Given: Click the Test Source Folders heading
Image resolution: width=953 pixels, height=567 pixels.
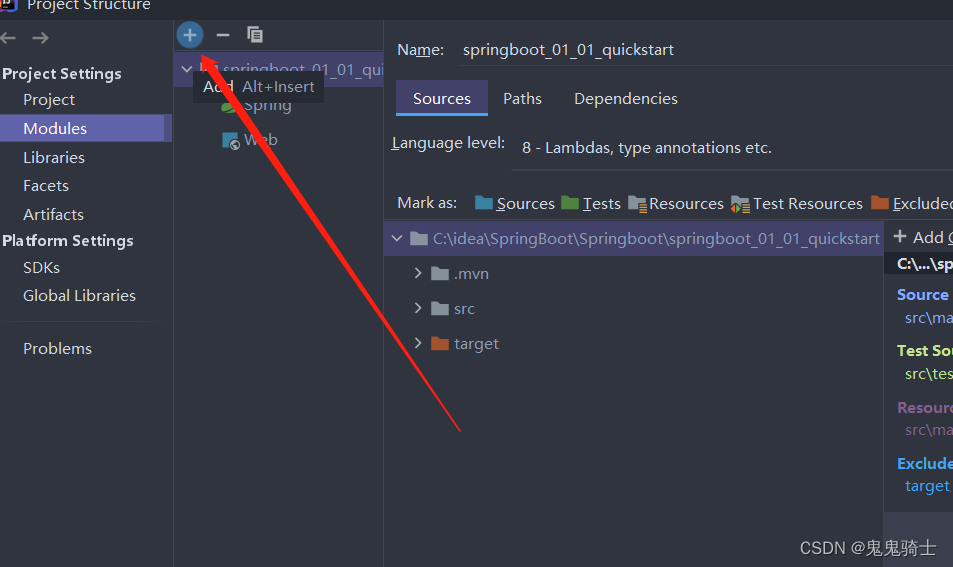Looking at the screenshot, I should [x=924, y=351].
